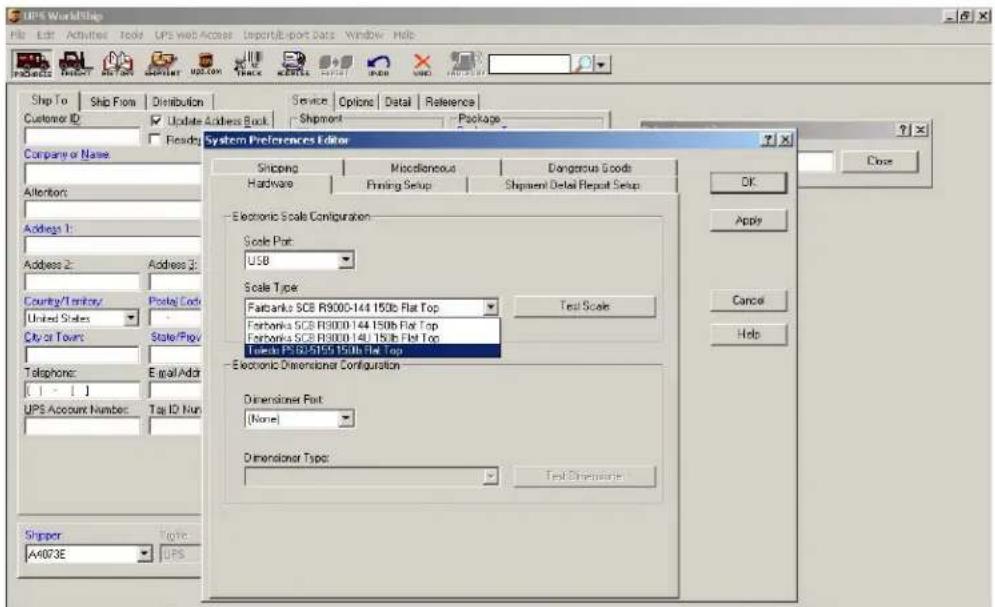This screenshot has height=607, width=995.
Task: Select the Ship To tab
Action: click(x=49, y=100)
